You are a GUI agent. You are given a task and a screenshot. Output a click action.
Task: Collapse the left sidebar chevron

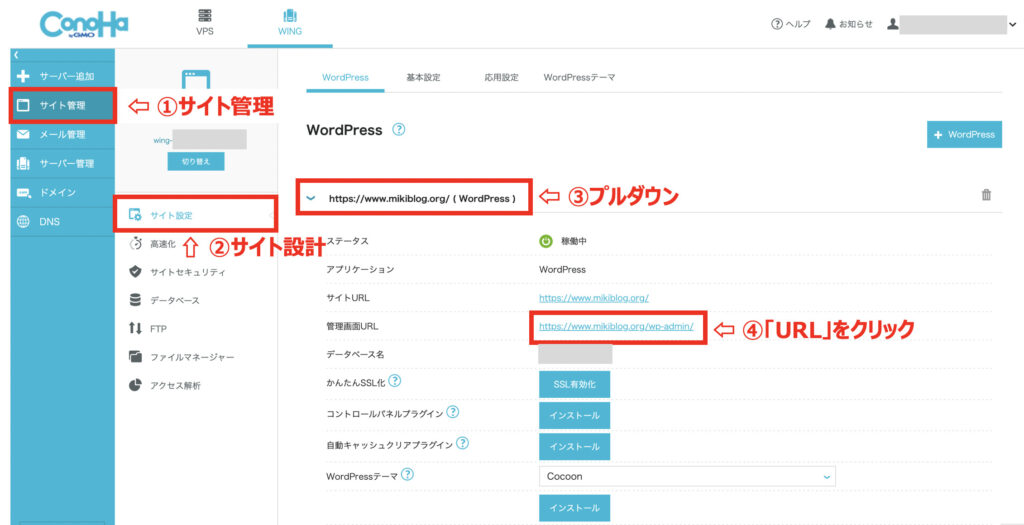[x=16, y=55]
